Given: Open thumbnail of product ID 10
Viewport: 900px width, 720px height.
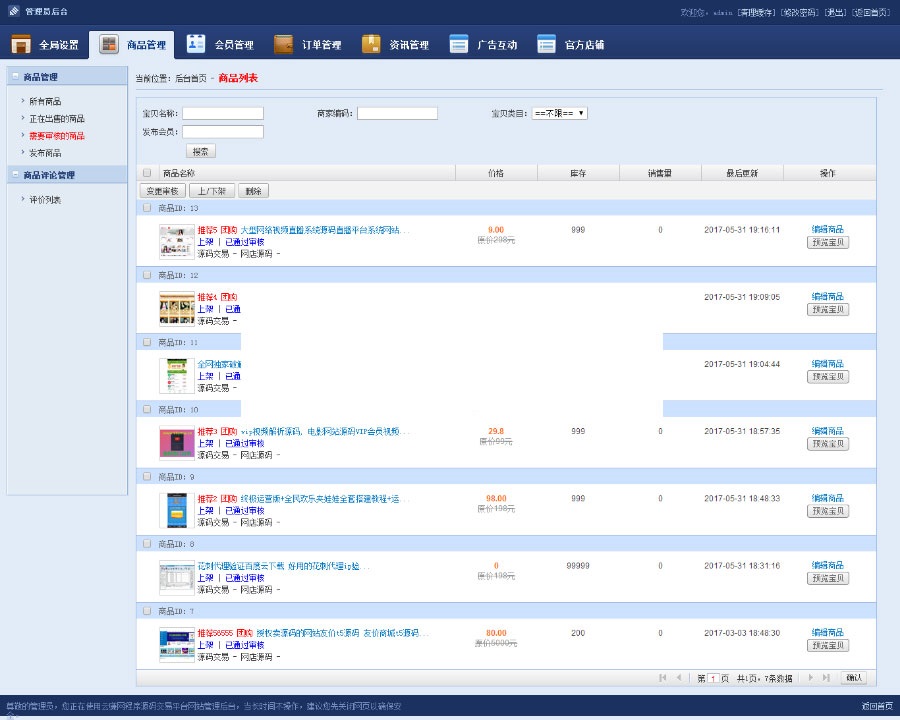Looking at the screenshot, I should pos(177,443).
